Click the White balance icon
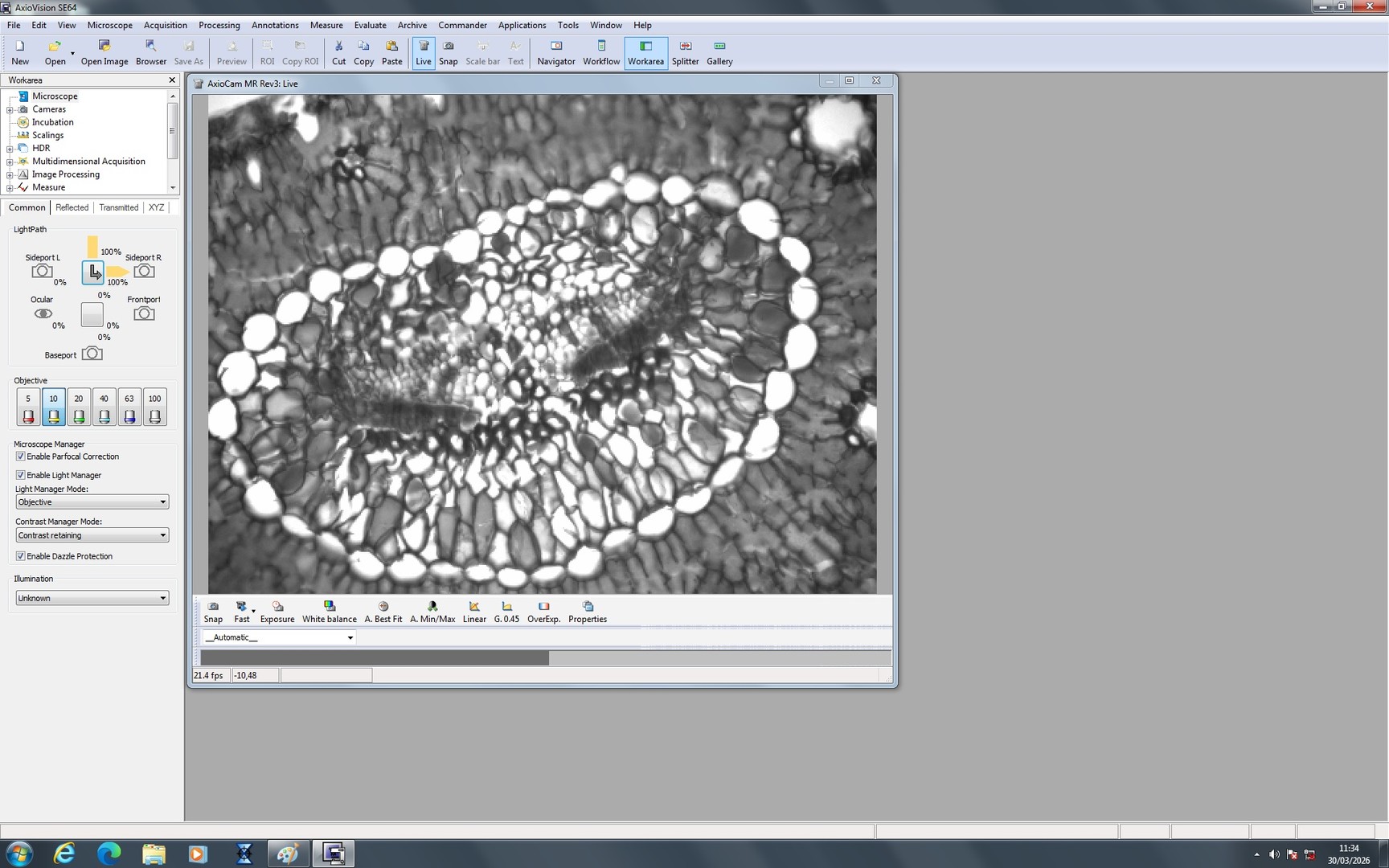This screenshot has height=868, width=1389. (x=329, y=611)
